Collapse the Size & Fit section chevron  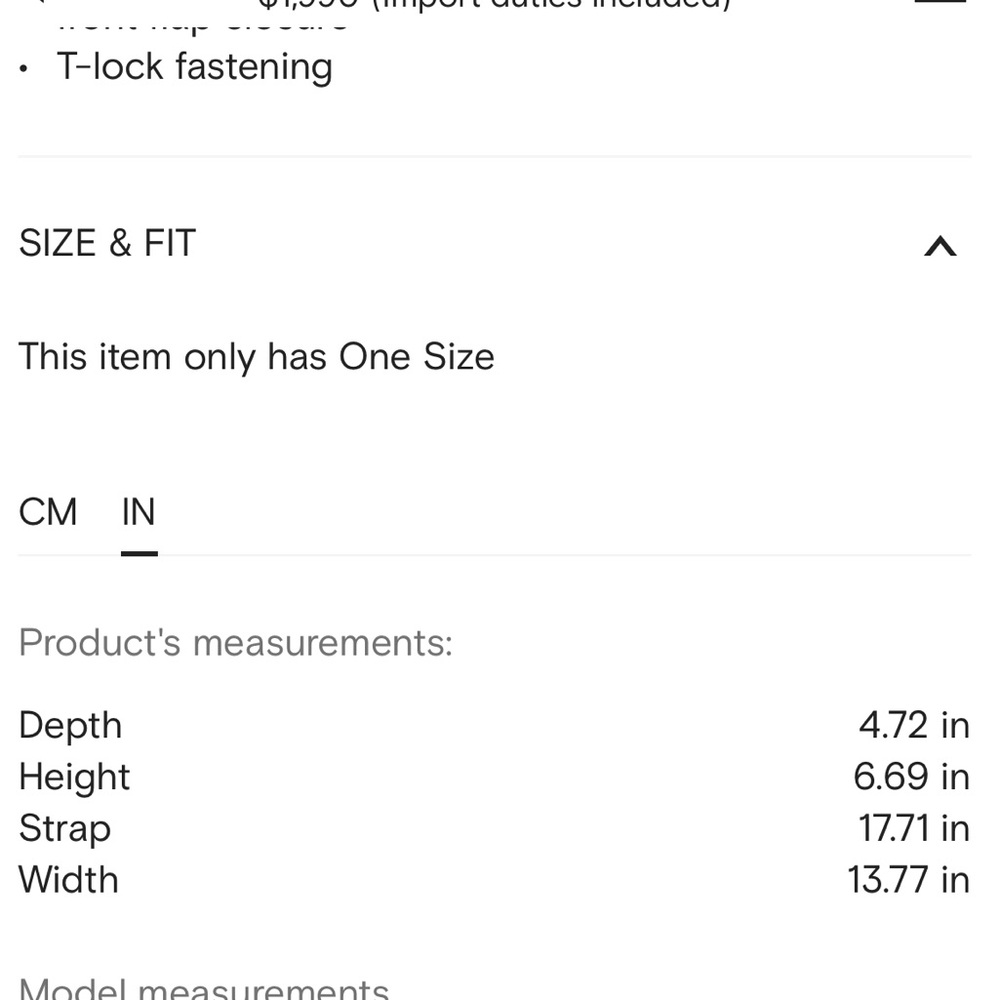point(940,246)
